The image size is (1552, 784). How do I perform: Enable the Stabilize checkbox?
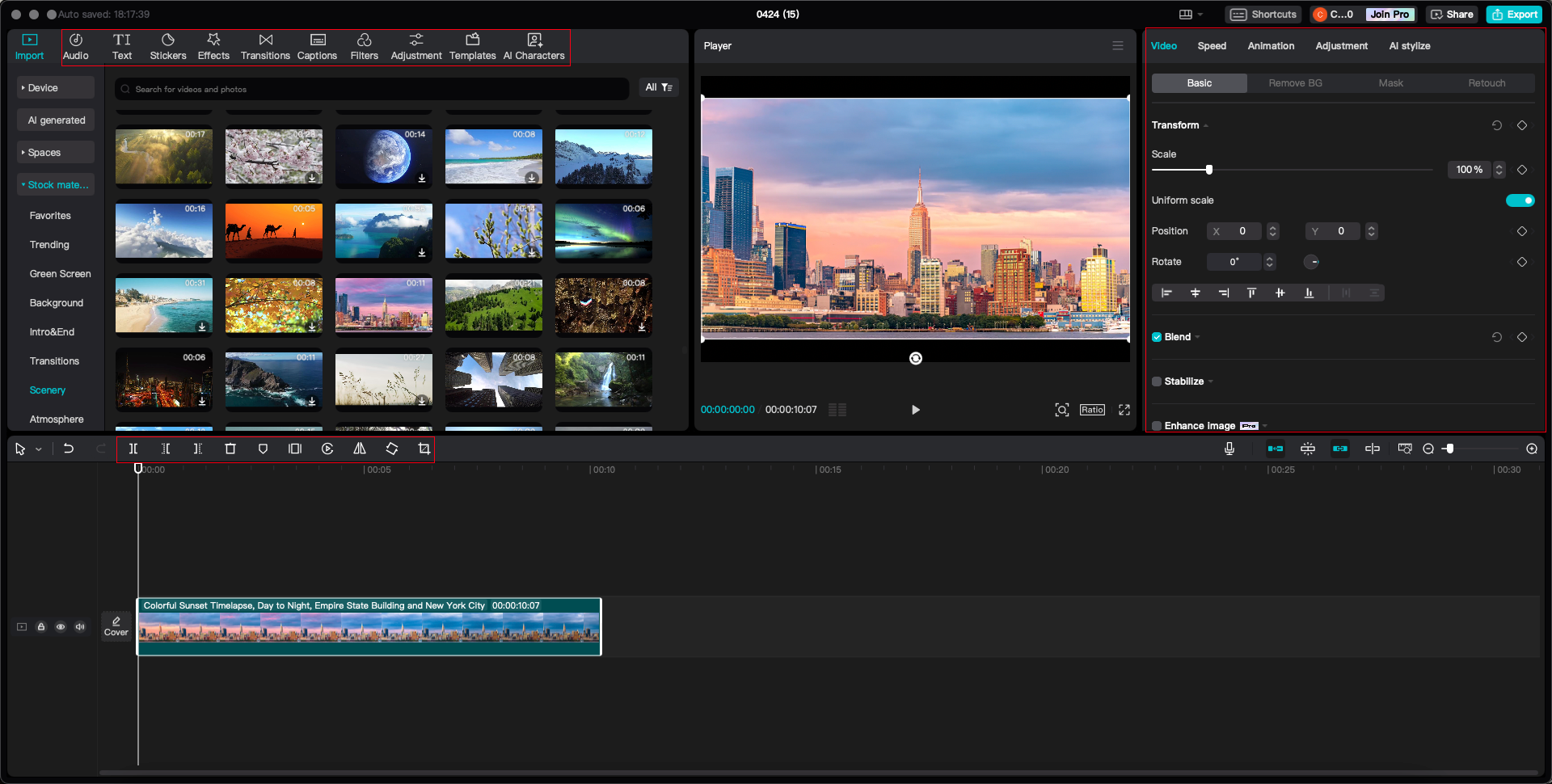coord(1157,381)
